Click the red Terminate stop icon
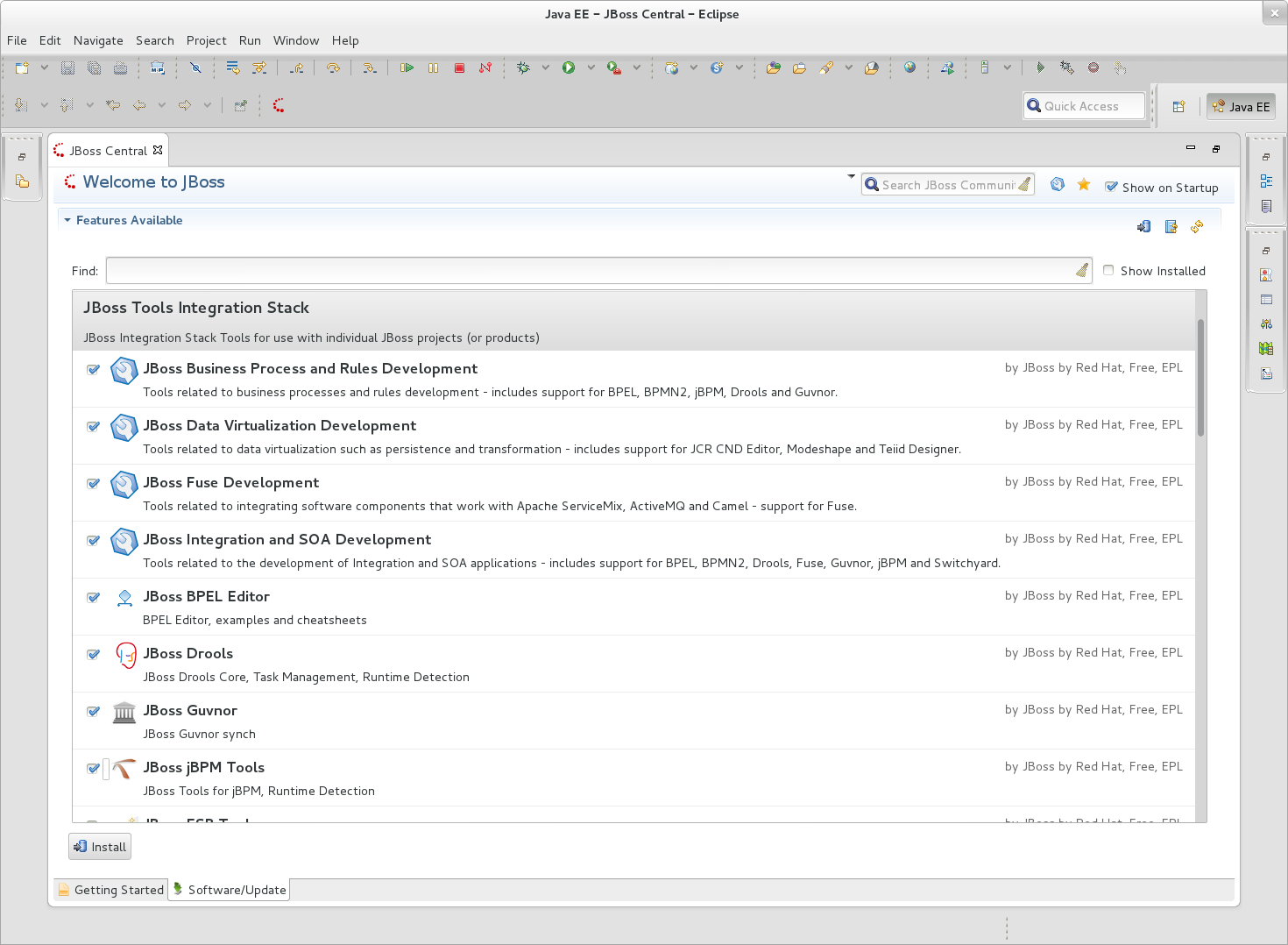Viewport: 1288px width, 945px height. tap(459, 67)
